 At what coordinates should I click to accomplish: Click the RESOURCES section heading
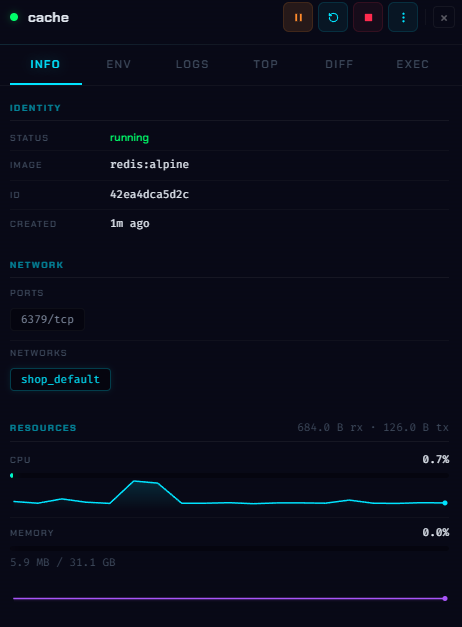coord(43,428)
